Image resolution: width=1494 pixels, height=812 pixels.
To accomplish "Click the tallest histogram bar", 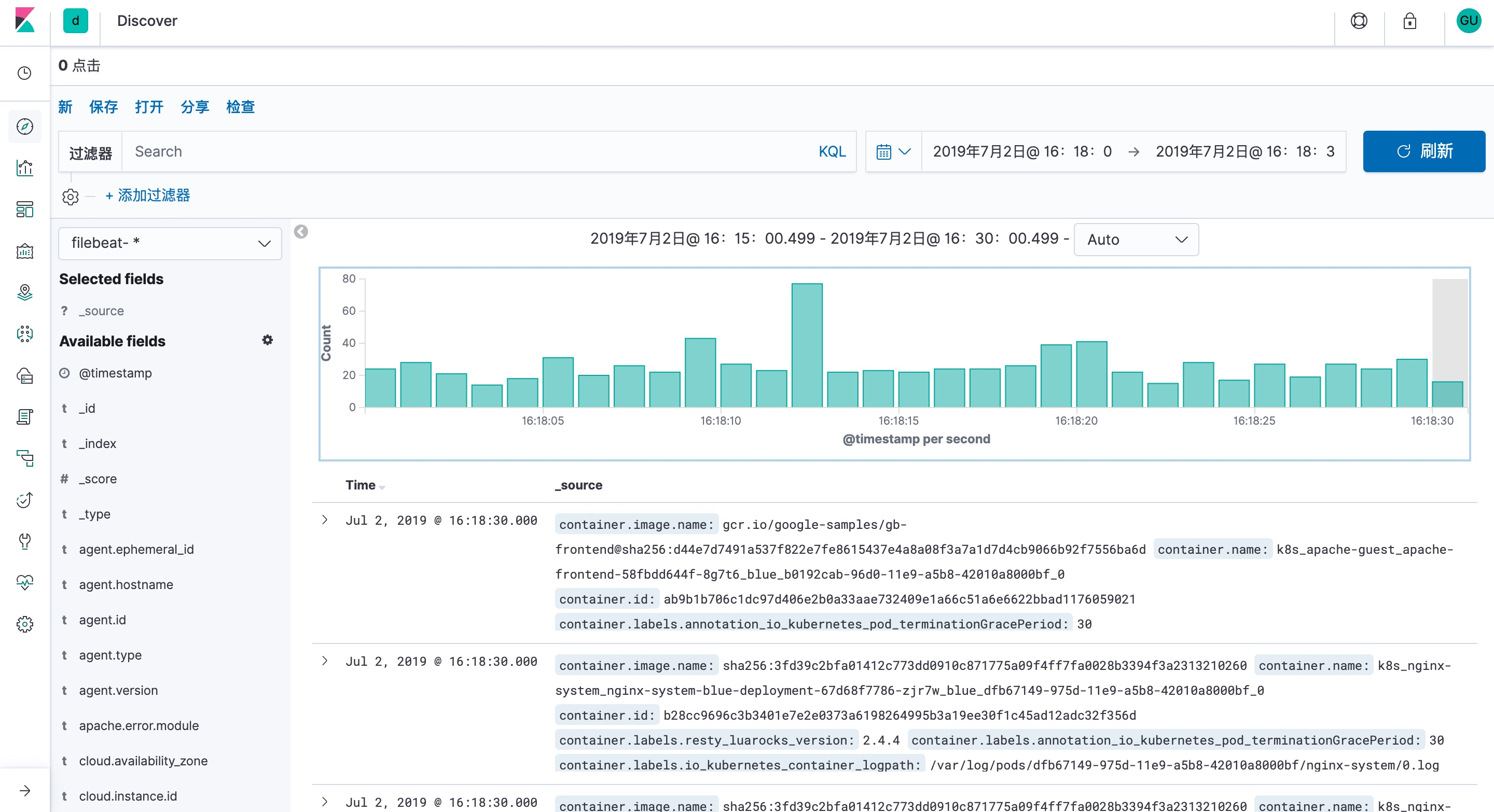I will coord(807,345).
